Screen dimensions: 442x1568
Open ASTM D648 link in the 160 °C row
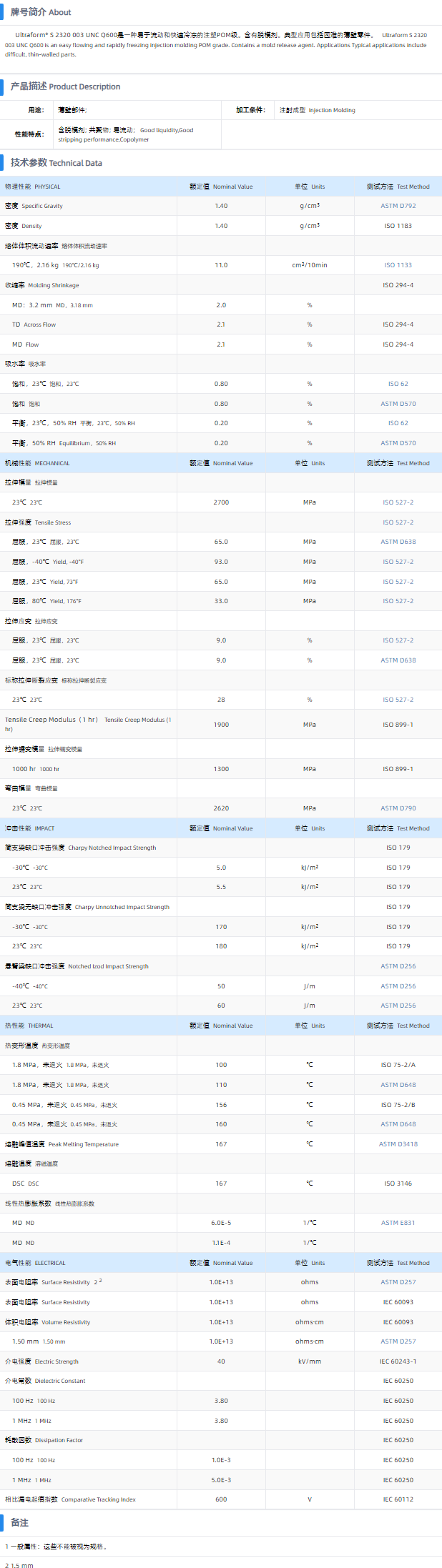coord(398,1124)
